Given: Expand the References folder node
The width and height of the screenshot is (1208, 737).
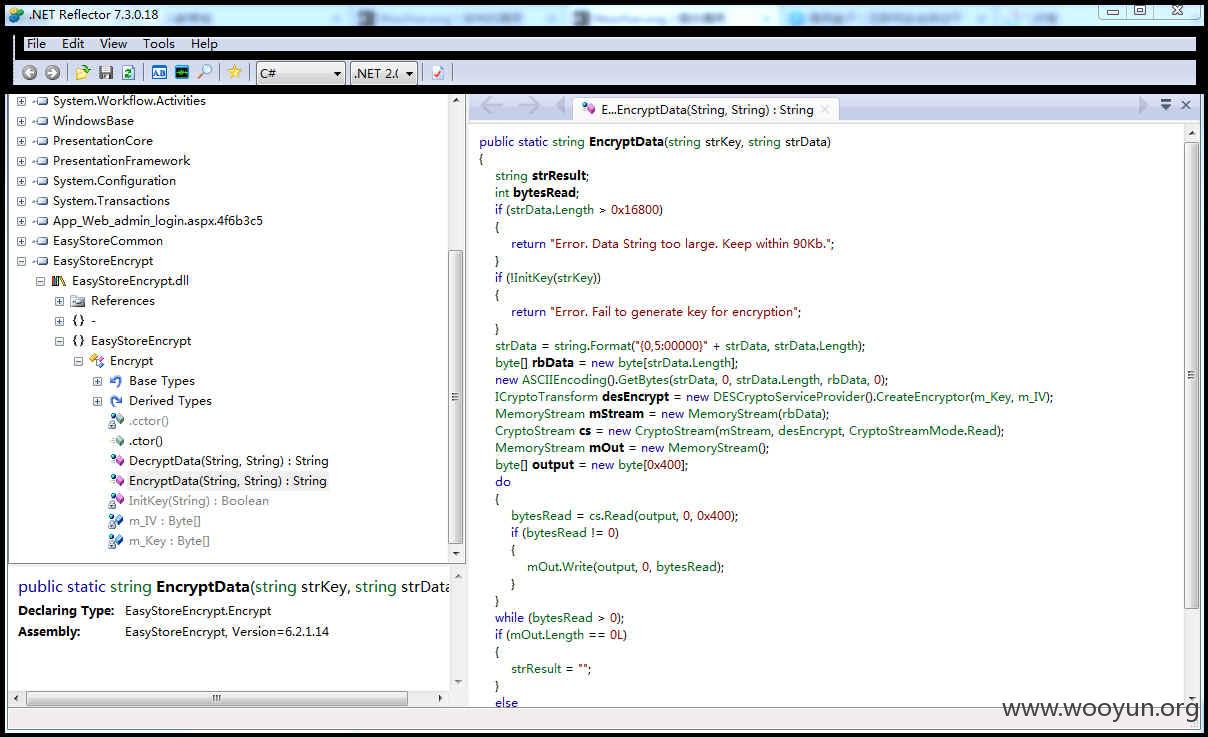Looking at the screenshot, I should 59,301.
